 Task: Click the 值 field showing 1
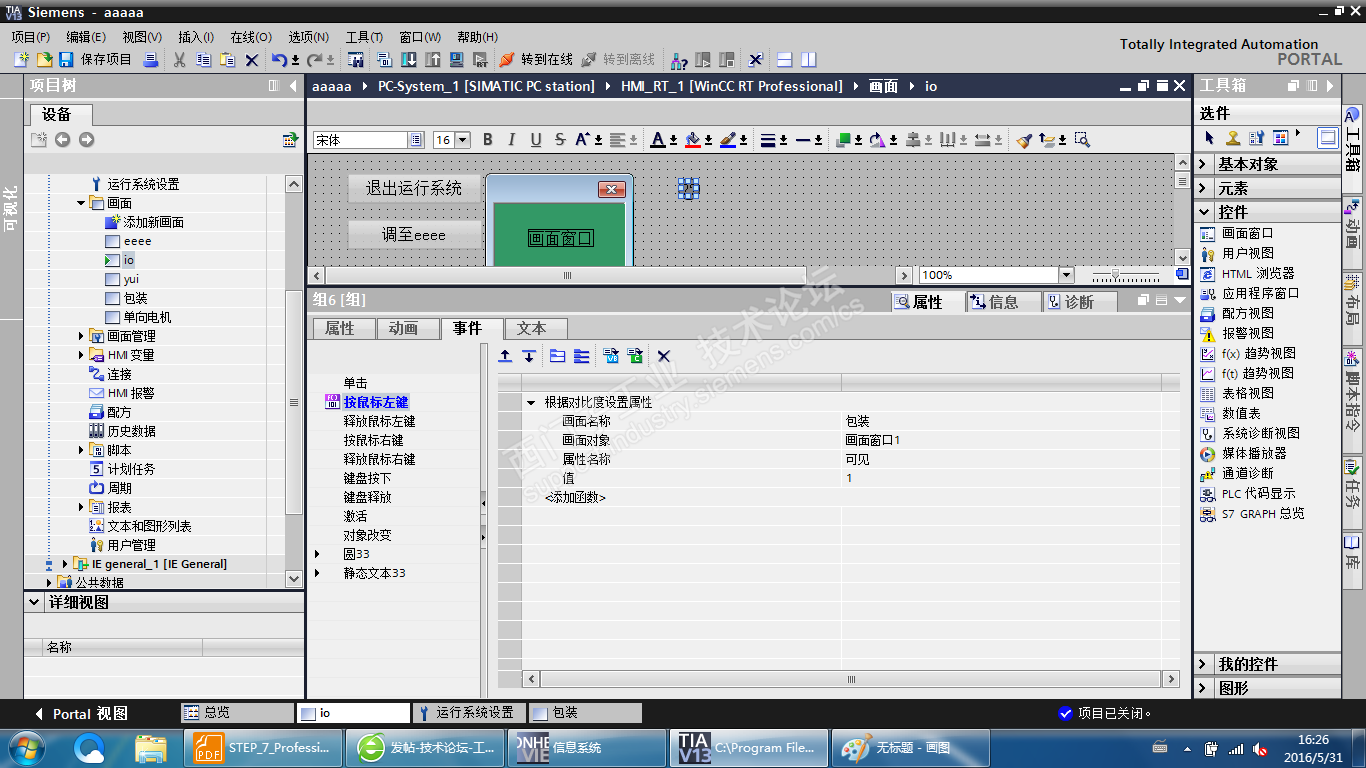(x=1002, y=478)
